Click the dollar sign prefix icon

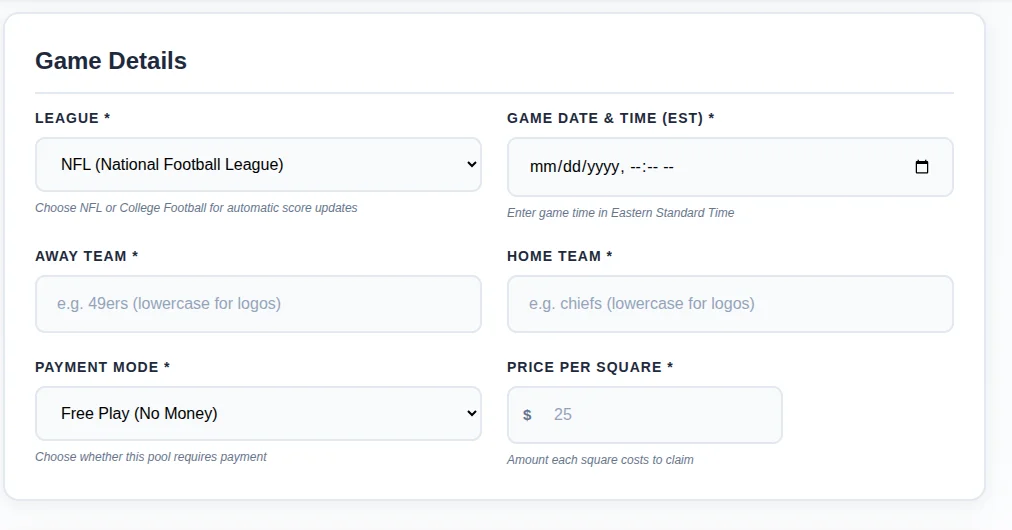(x=528, y=415)
